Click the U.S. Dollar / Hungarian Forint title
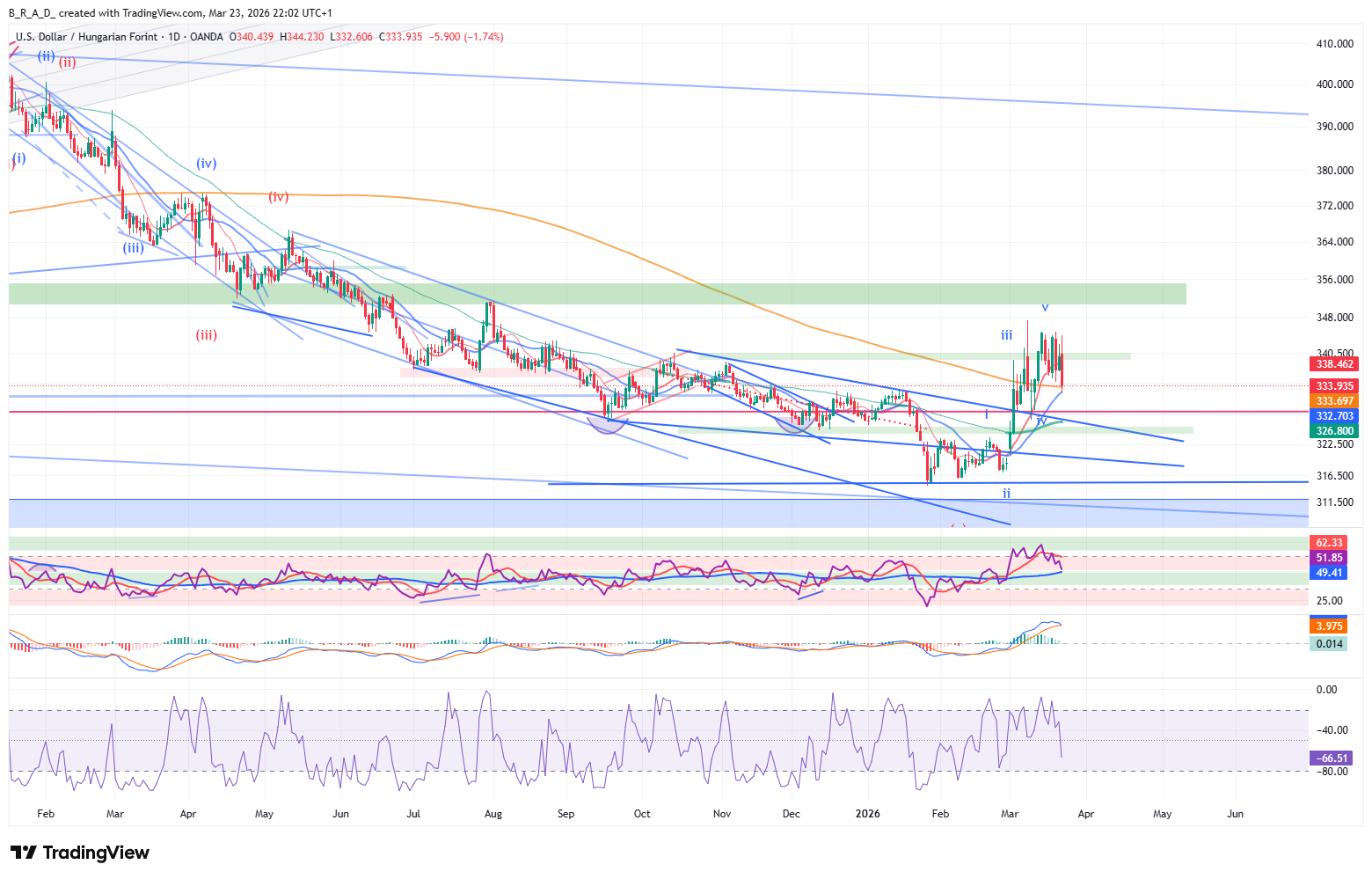 86,37
